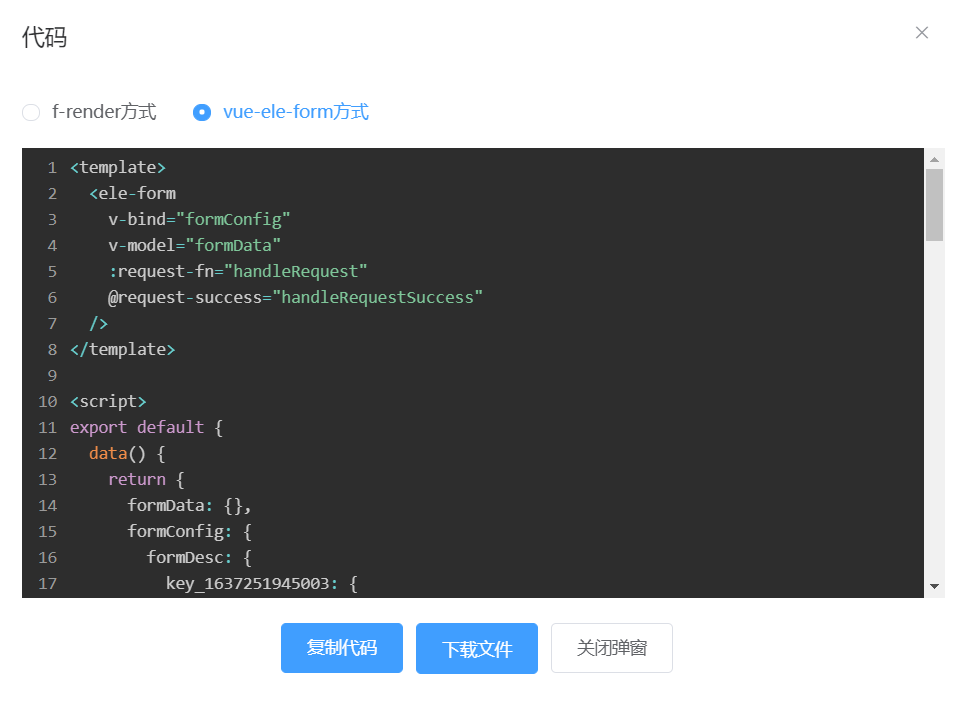Click the 下载文件 button

pos(477,648)
